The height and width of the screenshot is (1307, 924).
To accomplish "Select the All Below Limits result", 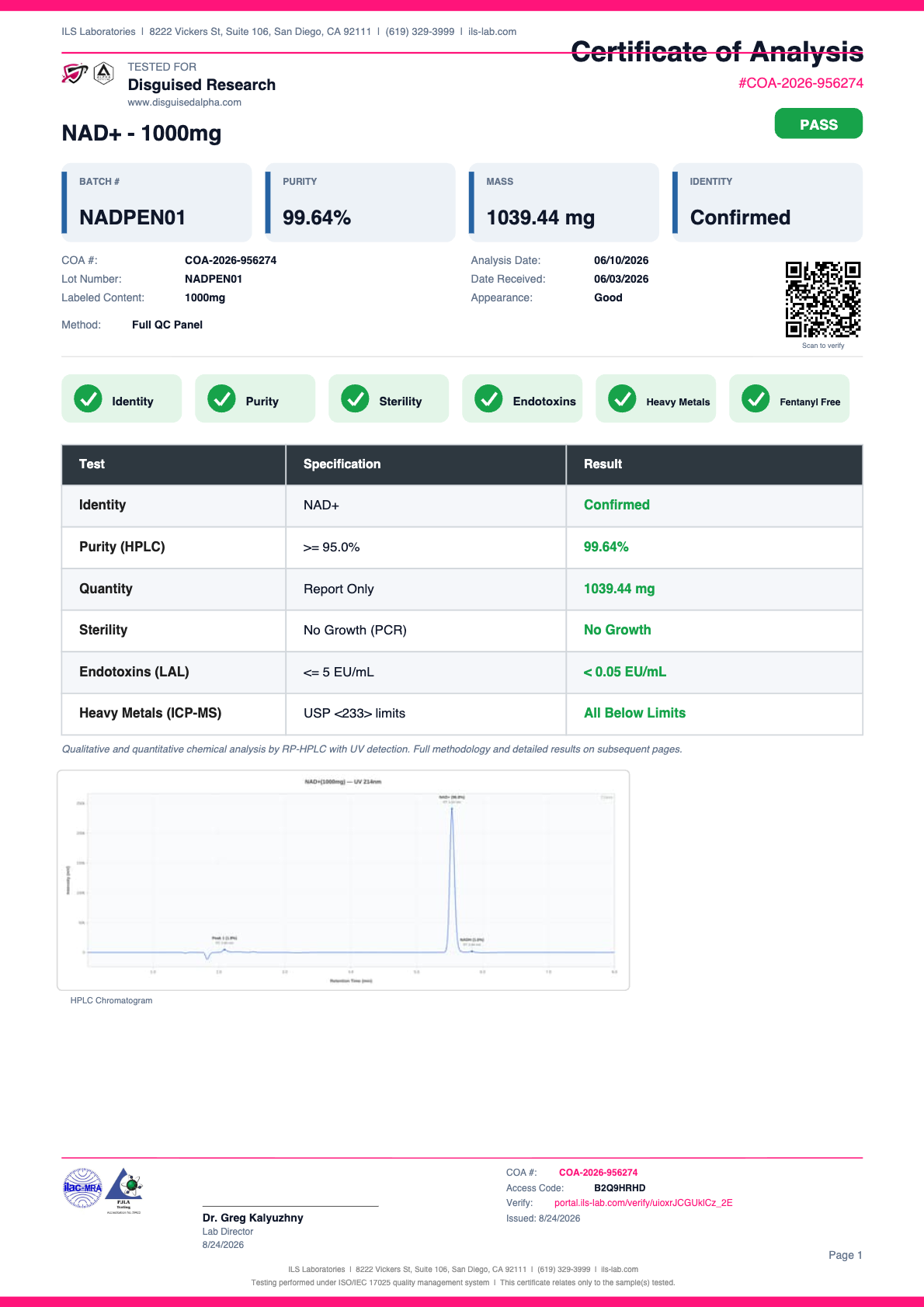I will click(x=634, y=713).
